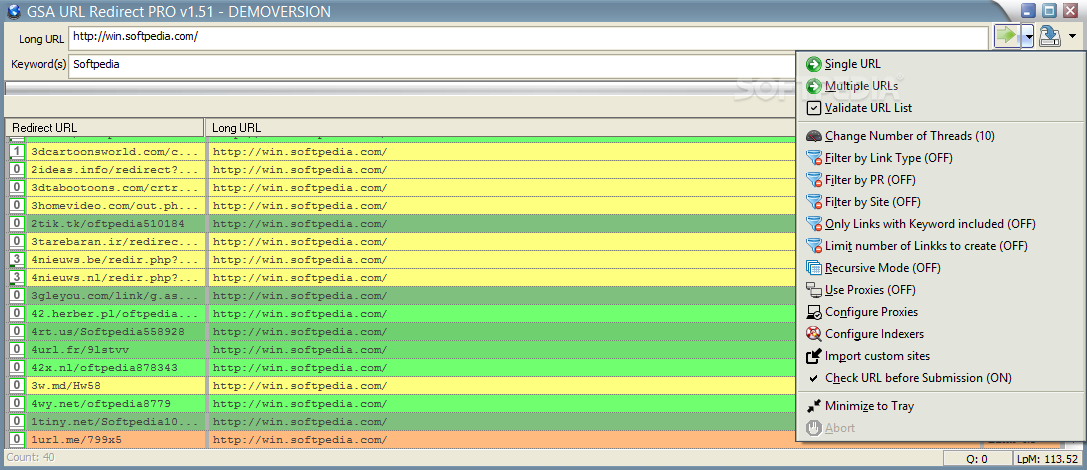The height and width of the screenshot is (470, 1087).
Task: Select row 1tiny.net/Softpedia10...
Action: [x=401, y=422]
